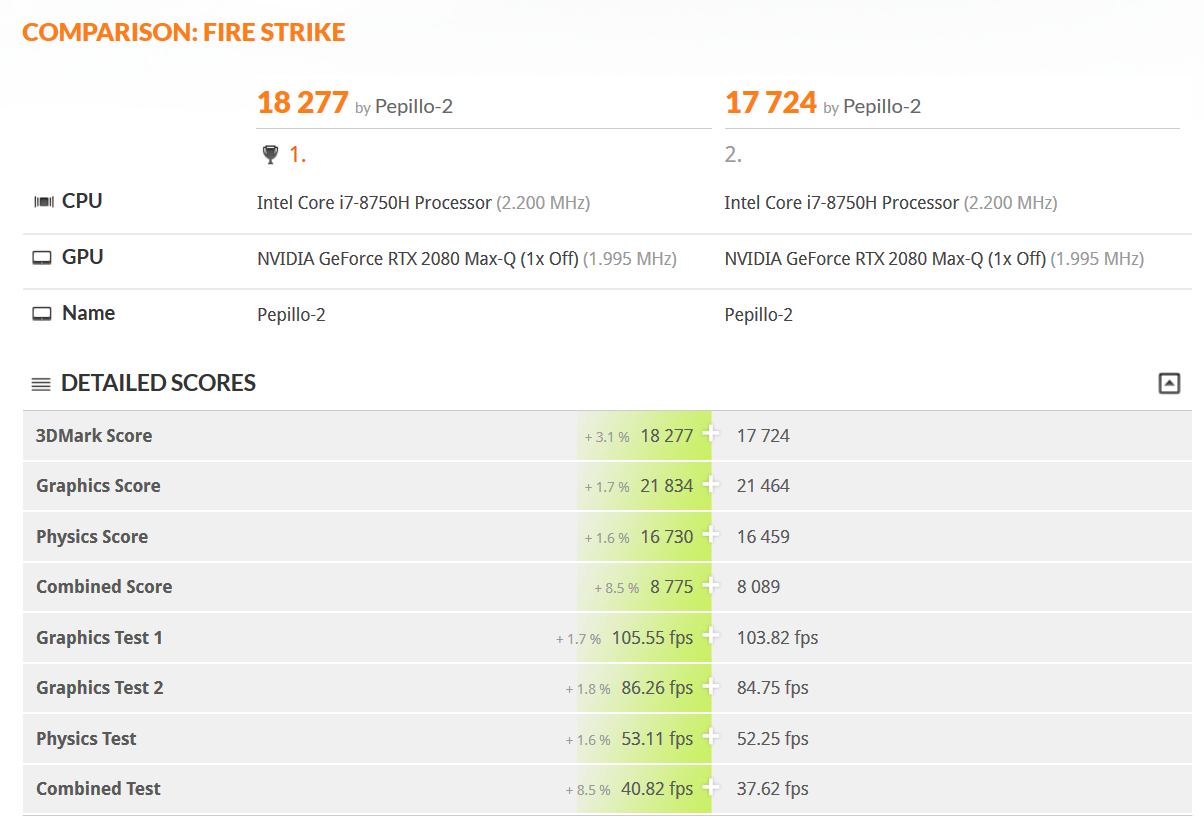This screenshot has width=1204, height=822.
Task: Open Pepillo-2 profile beside score 18 277
Action: coord(414,106)
